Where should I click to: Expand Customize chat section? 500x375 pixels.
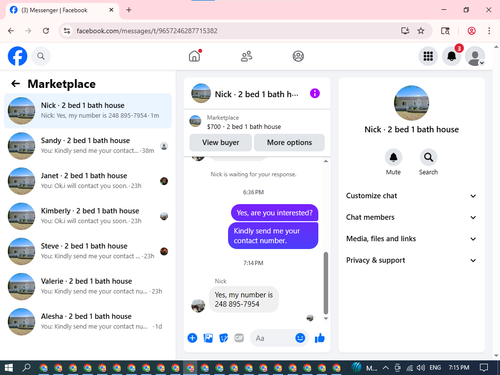pyautogui.click(x=411, y=196)
